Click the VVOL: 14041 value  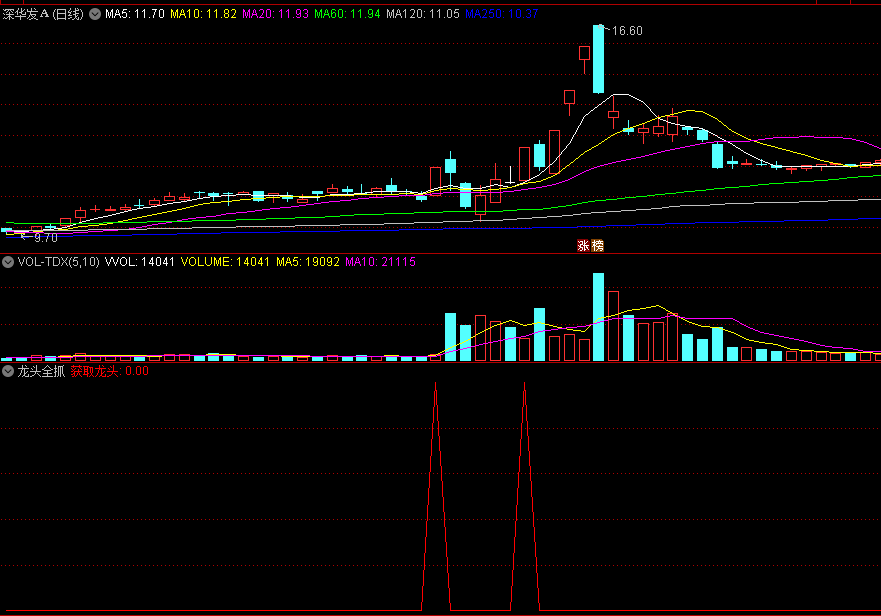pos(140,262)
